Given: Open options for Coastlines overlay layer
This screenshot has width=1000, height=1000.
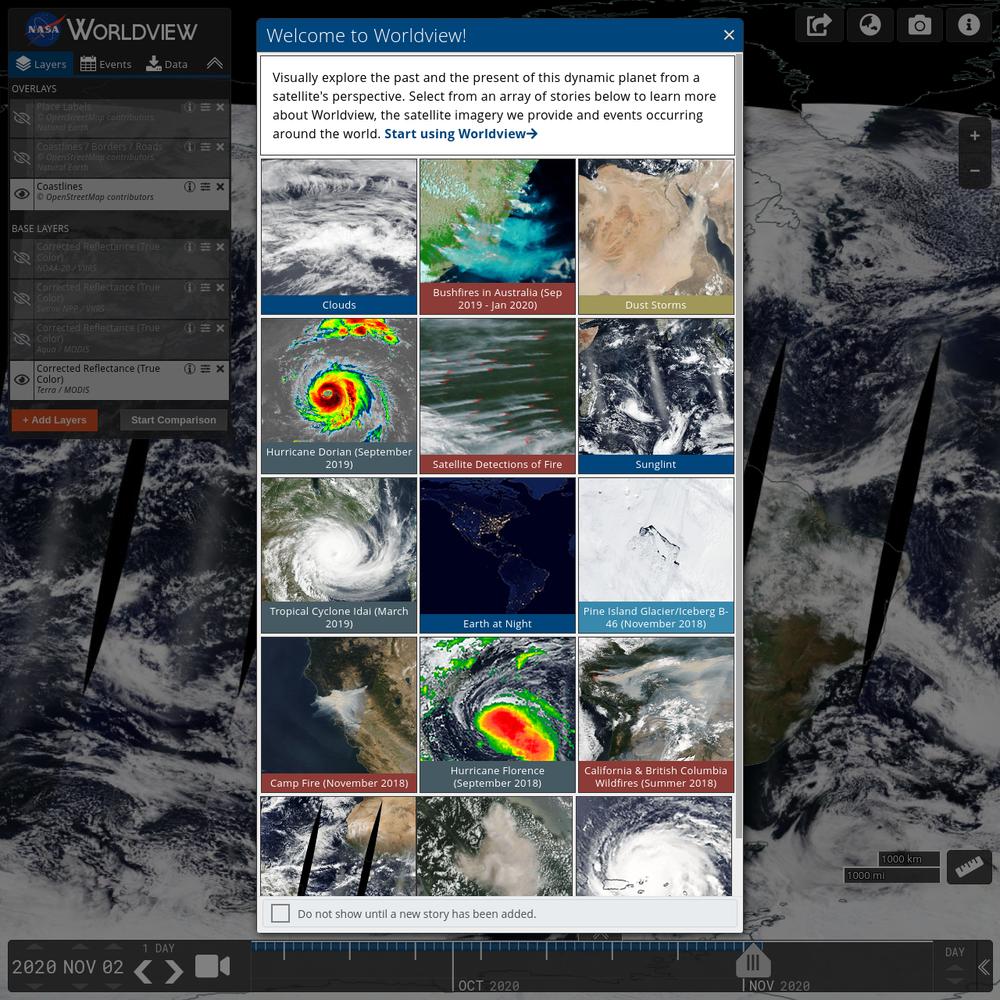Looking at the screenshot, I should click(205, 186).
